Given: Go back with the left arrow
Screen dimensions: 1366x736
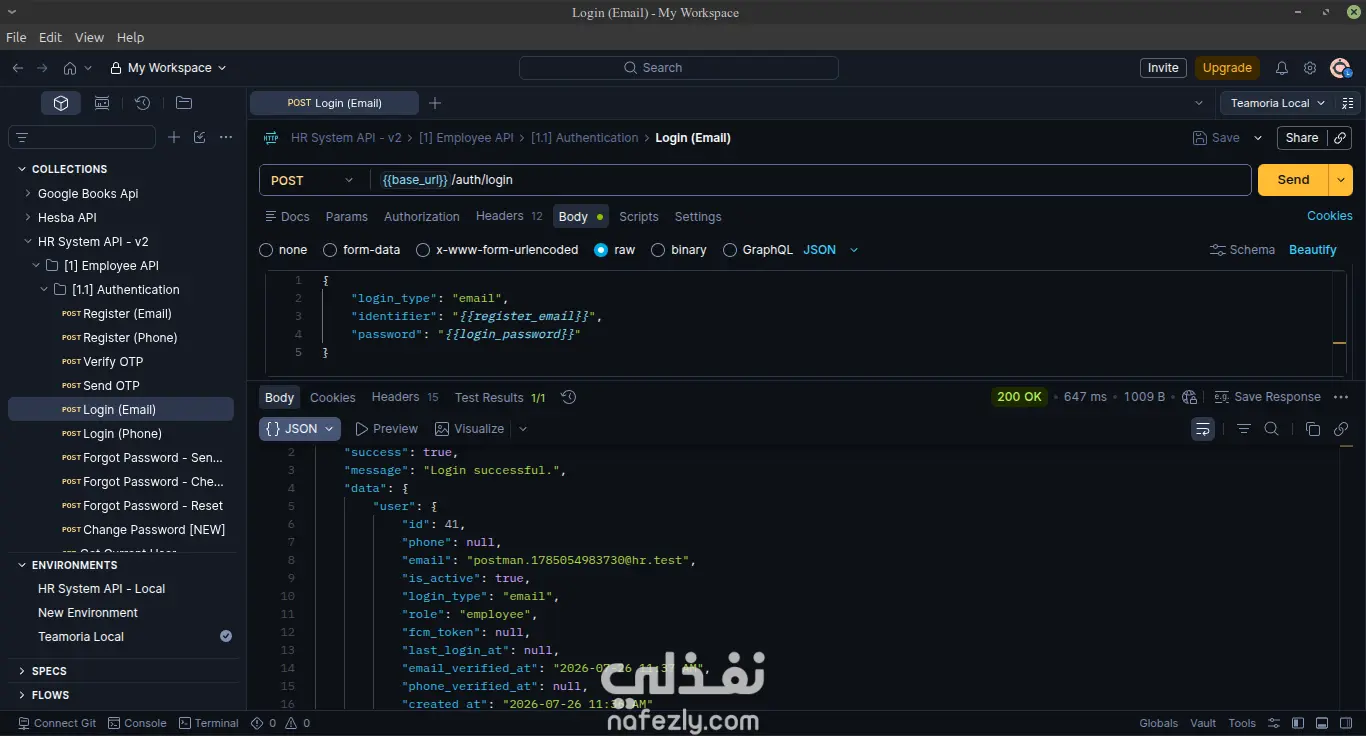Looking at the screenshot, I should pyautogui.click(x=17, y=68).
